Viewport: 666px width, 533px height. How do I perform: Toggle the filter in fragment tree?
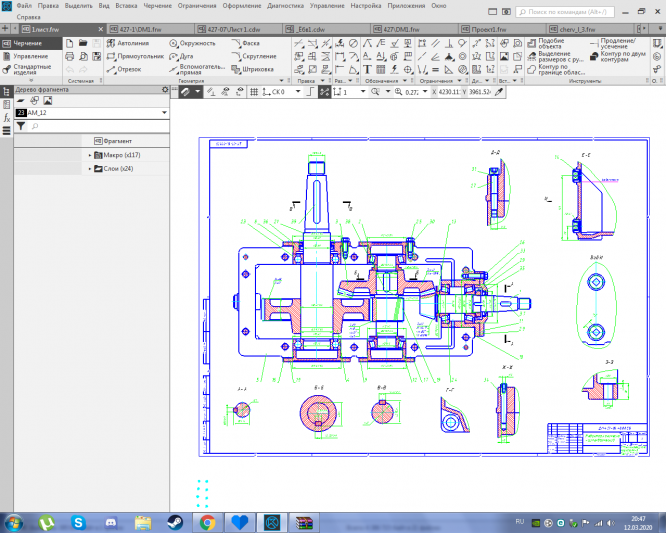point(21,126)
